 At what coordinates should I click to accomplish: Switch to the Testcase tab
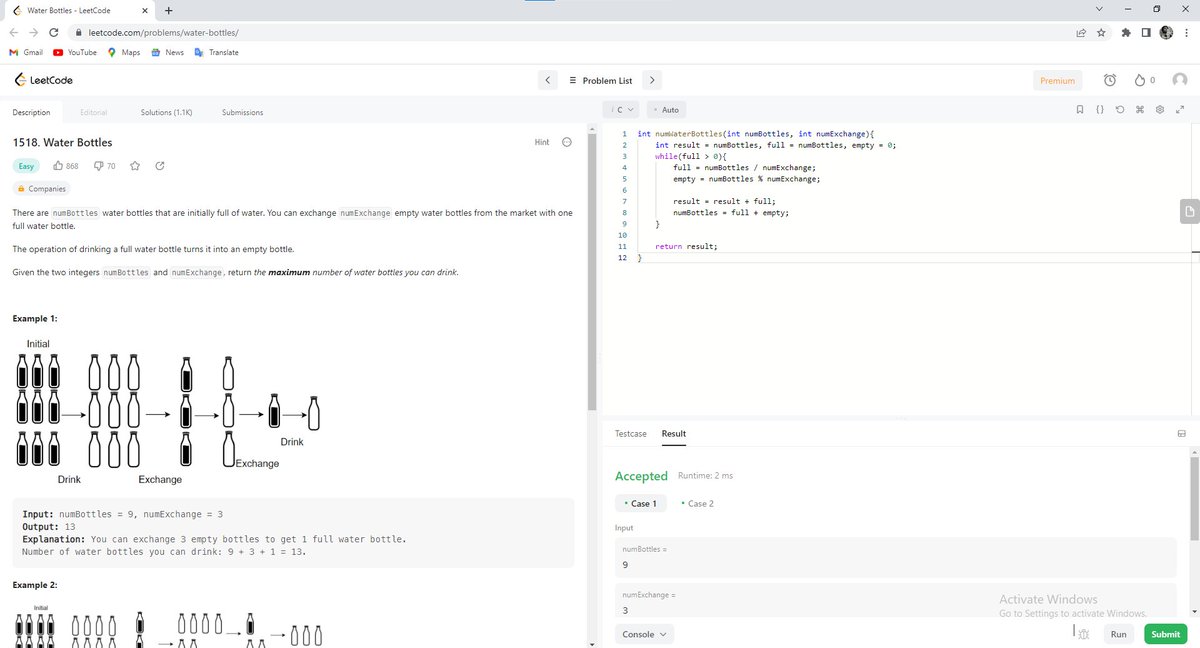(x=631, y=433)
